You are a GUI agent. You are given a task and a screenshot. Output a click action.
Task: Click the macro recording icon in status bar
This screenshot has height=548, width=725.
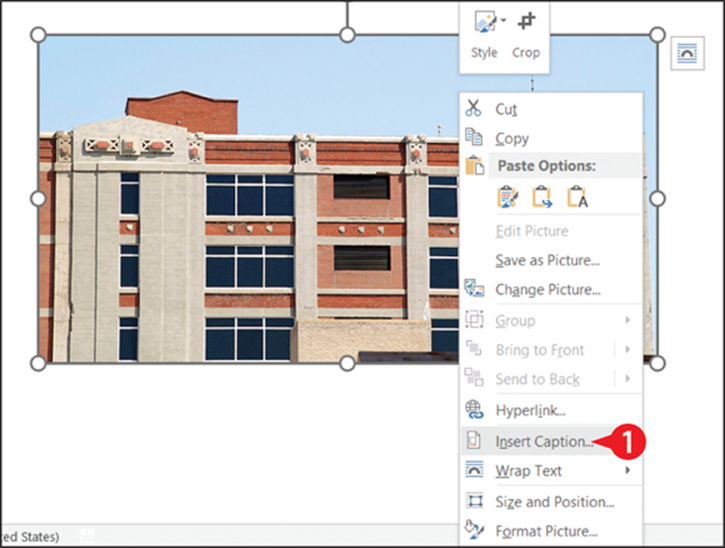(87, 536)
